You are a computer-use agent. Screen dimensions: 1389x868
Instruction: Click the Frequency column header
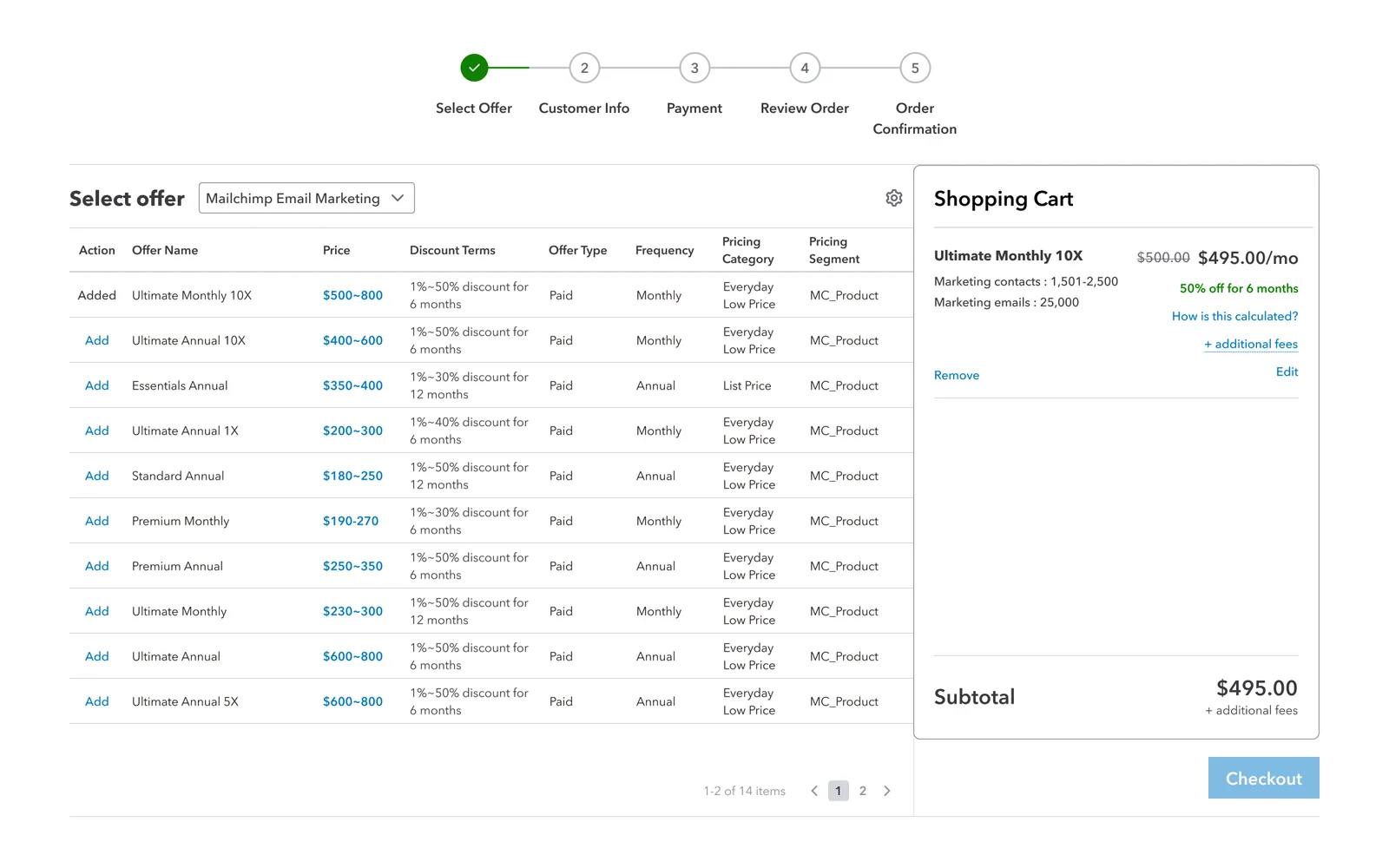665,250
